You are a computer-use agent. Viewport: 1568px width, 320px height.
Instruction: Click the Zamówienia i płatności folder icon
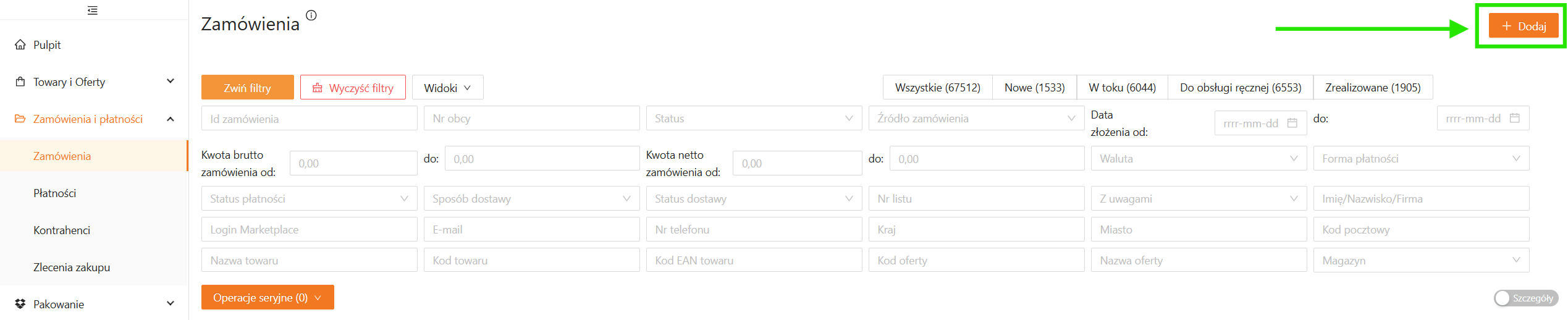20,119
